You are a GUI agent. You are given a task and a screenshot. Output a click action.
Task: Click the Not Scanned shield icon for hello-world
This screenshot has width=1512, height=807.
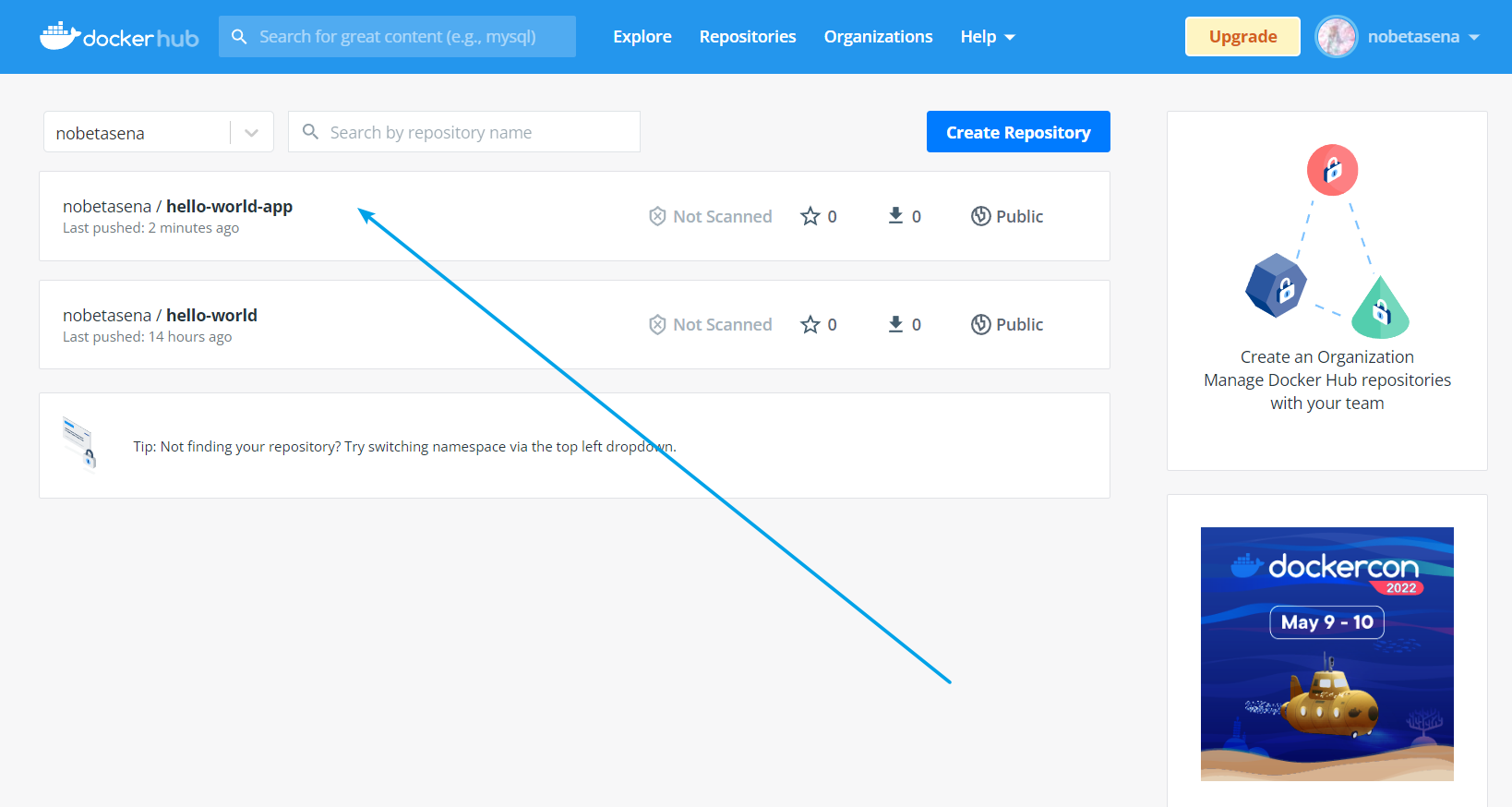click(657, 324)
